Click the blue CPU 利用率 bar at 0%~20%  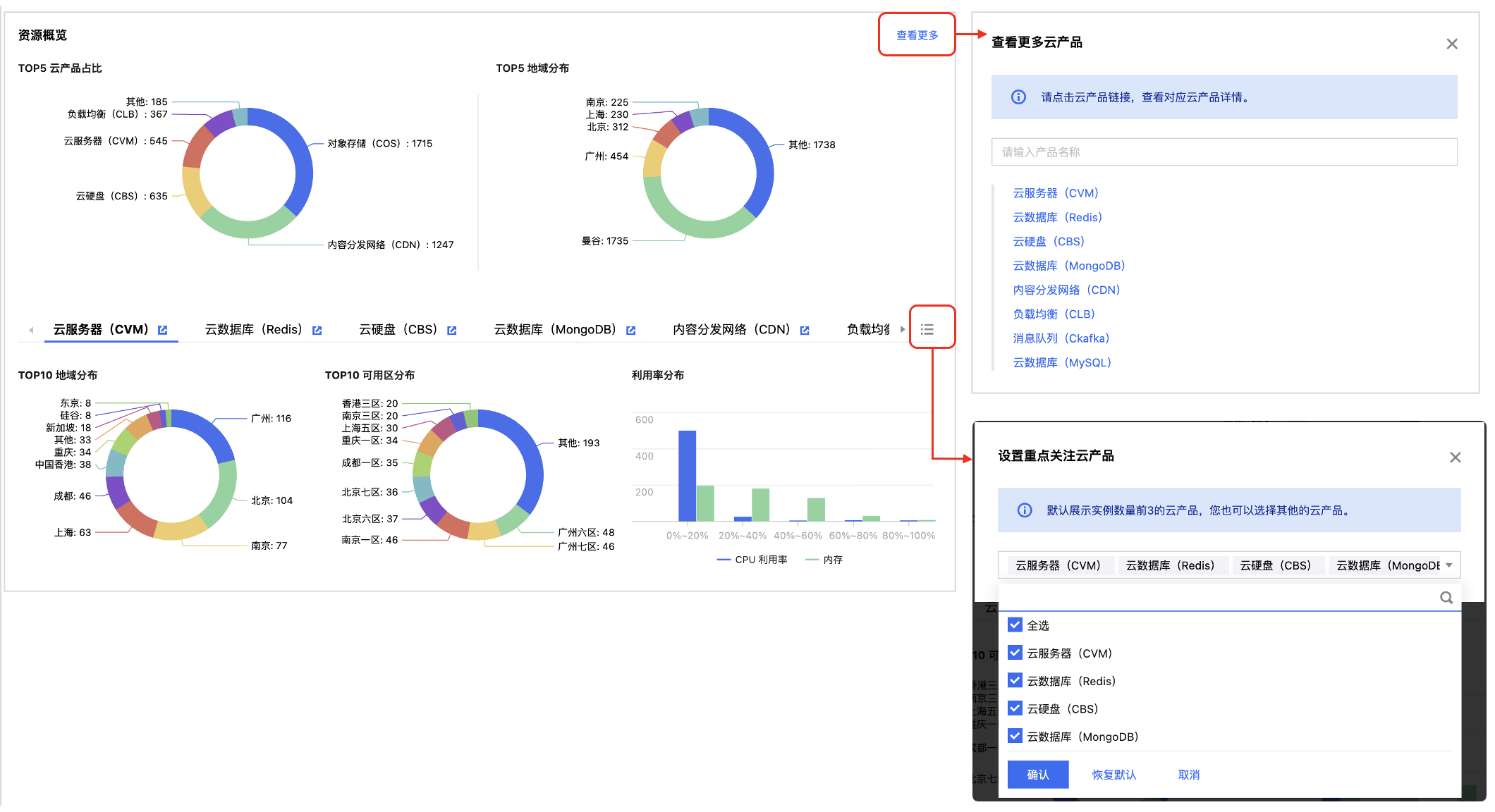(687, 476)
